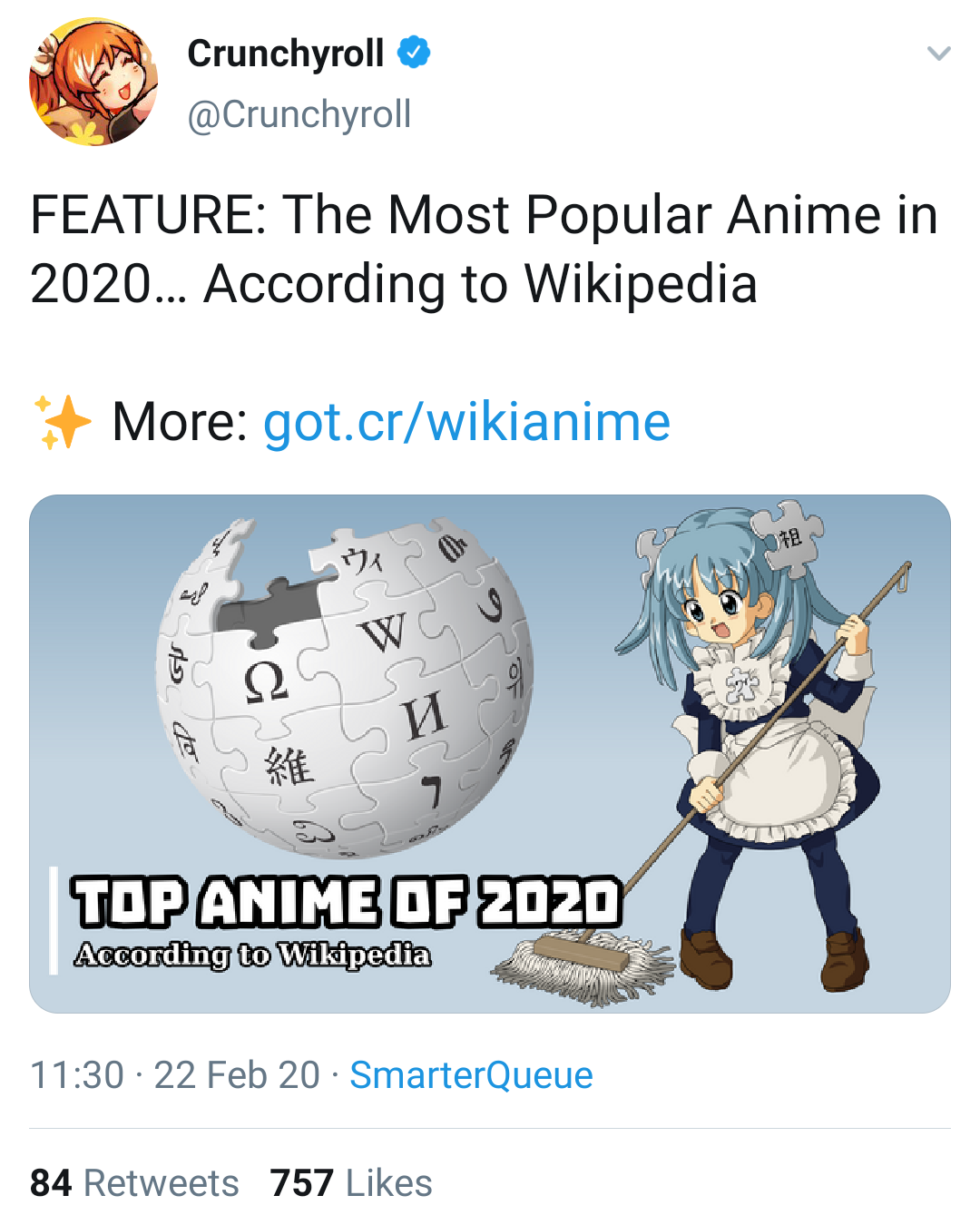This screenshot has width=980, height=1225.
Task: Open the Wikipedia puzzle globe image
Action: (x=345, y=685)
